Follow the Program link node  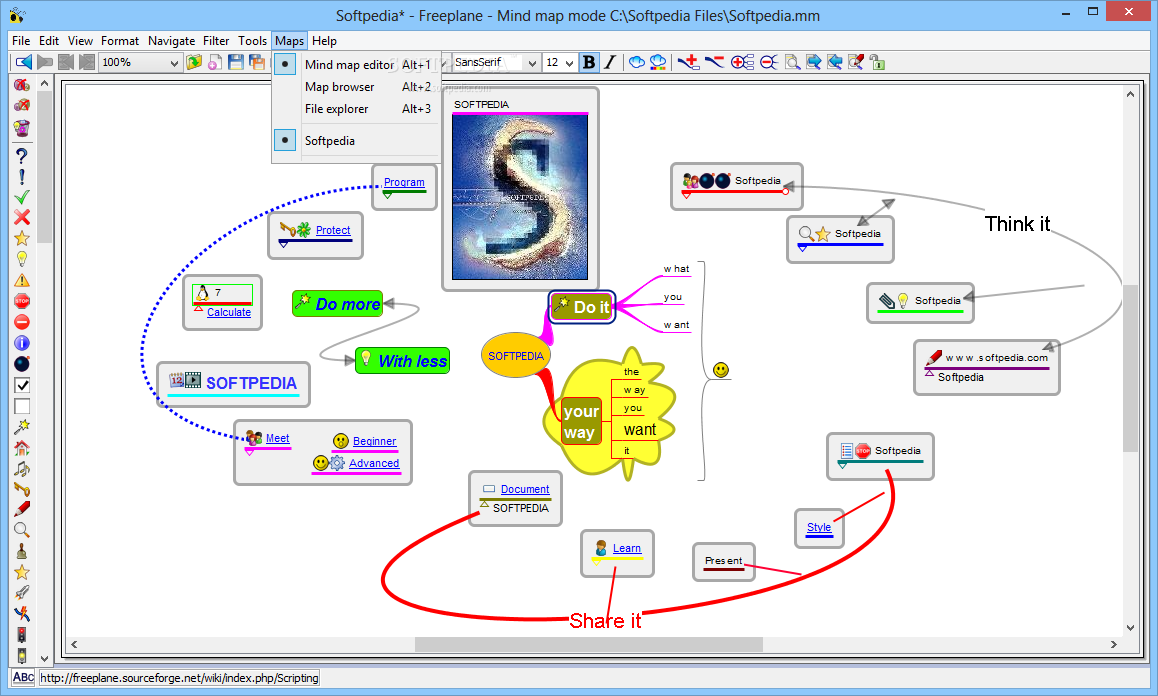[x=404, y=182]
